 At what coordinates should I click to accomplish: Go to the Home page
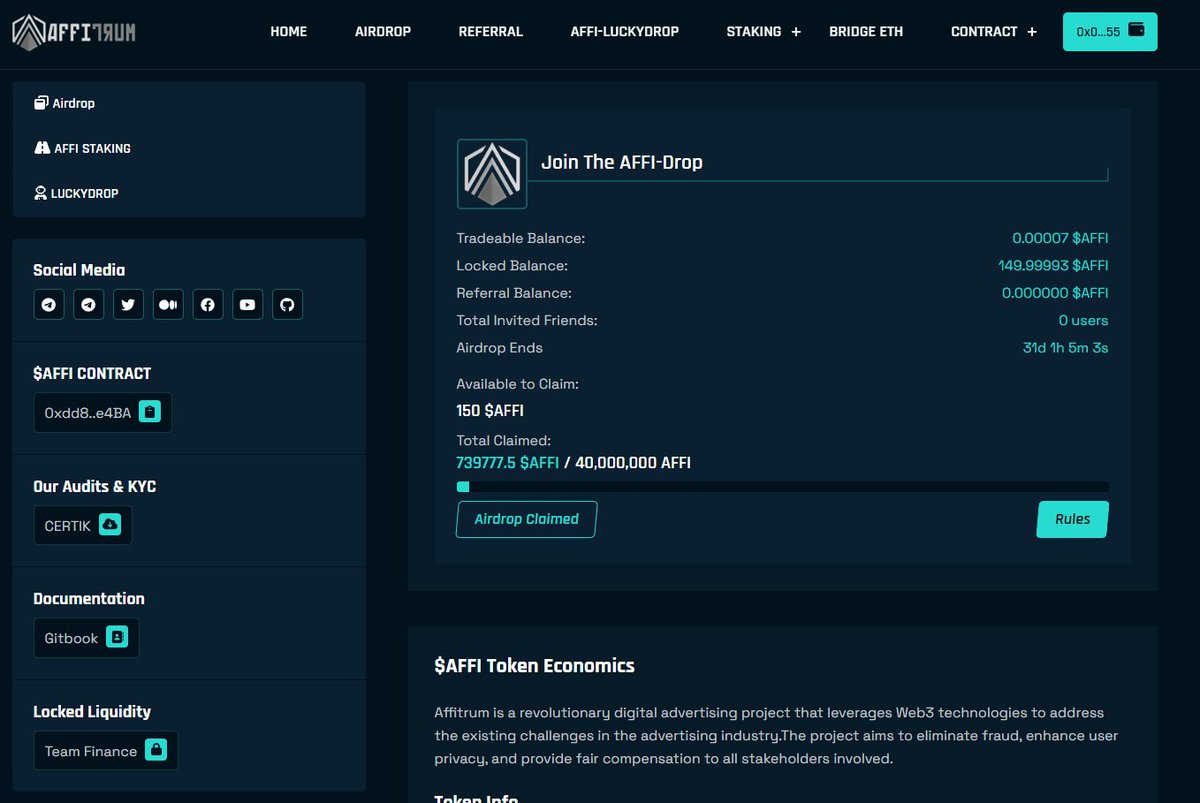[x=289, y=32]
